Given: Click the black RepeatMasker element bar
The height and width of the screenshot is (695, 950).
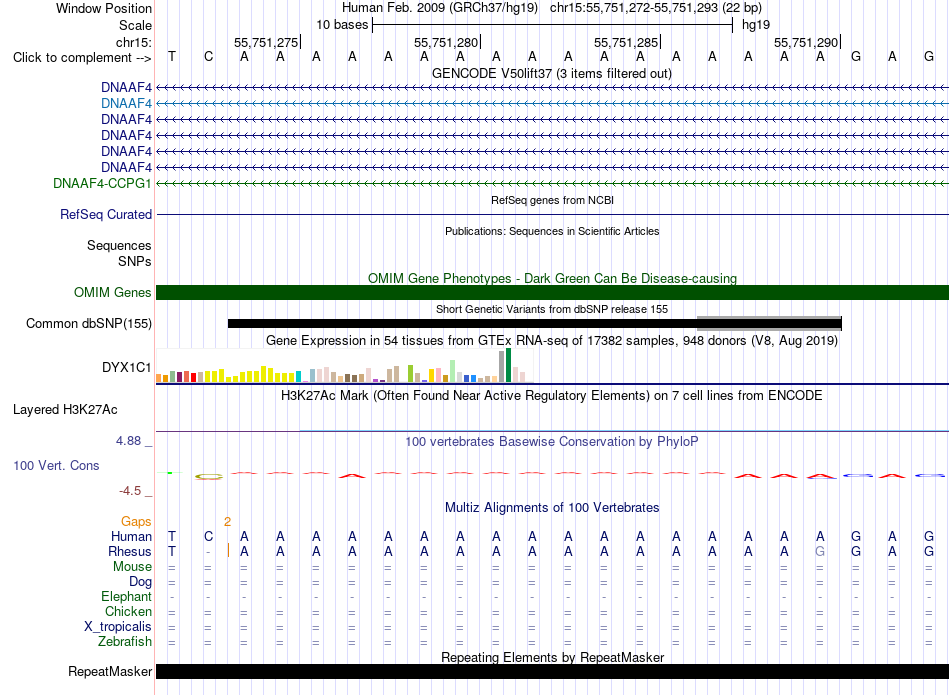Looking at the screenshot, I should click(552, 671).
